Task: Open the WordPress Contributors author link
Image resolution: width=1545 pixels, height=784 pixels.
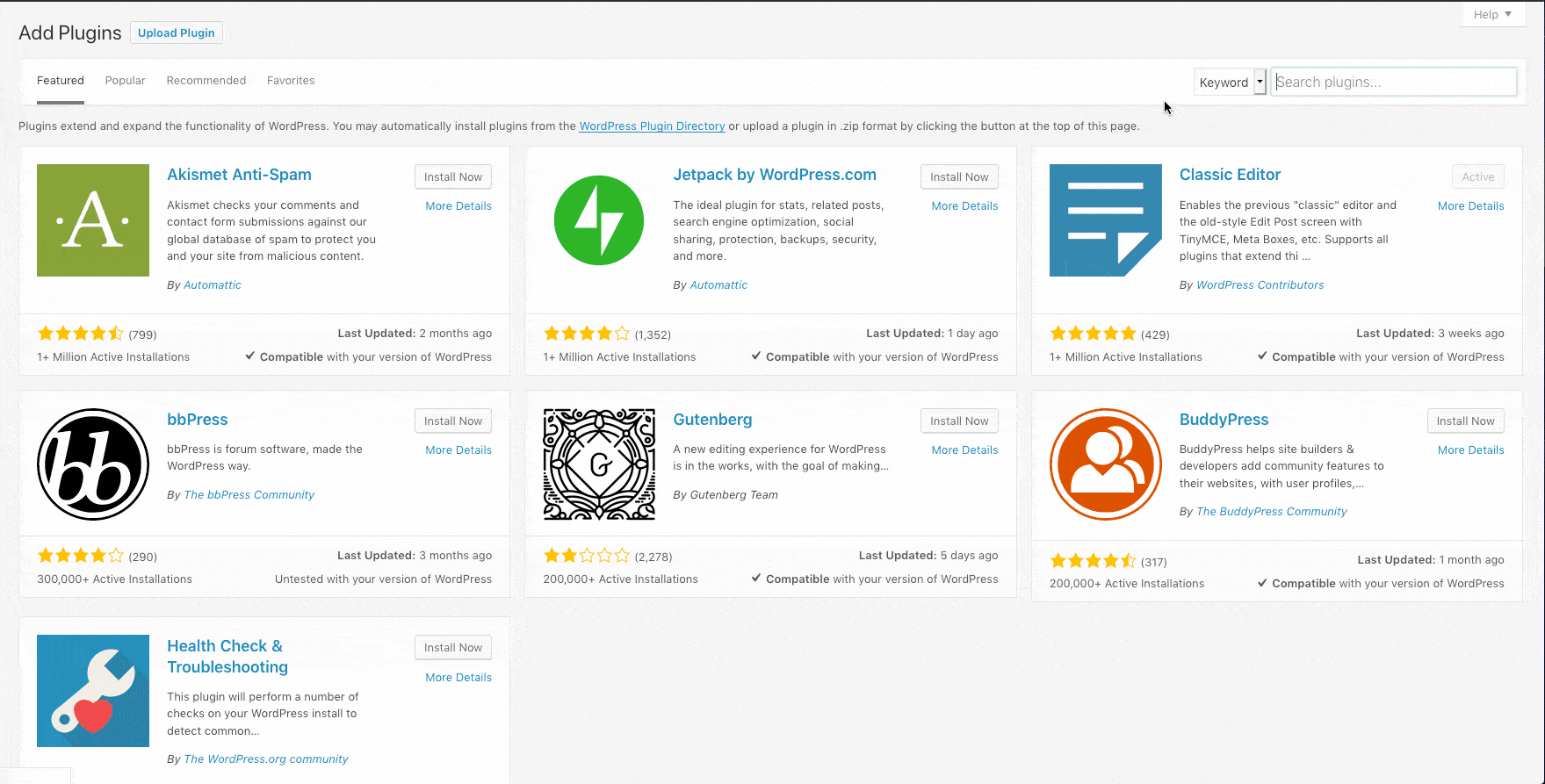Action: click(1260, 284)
